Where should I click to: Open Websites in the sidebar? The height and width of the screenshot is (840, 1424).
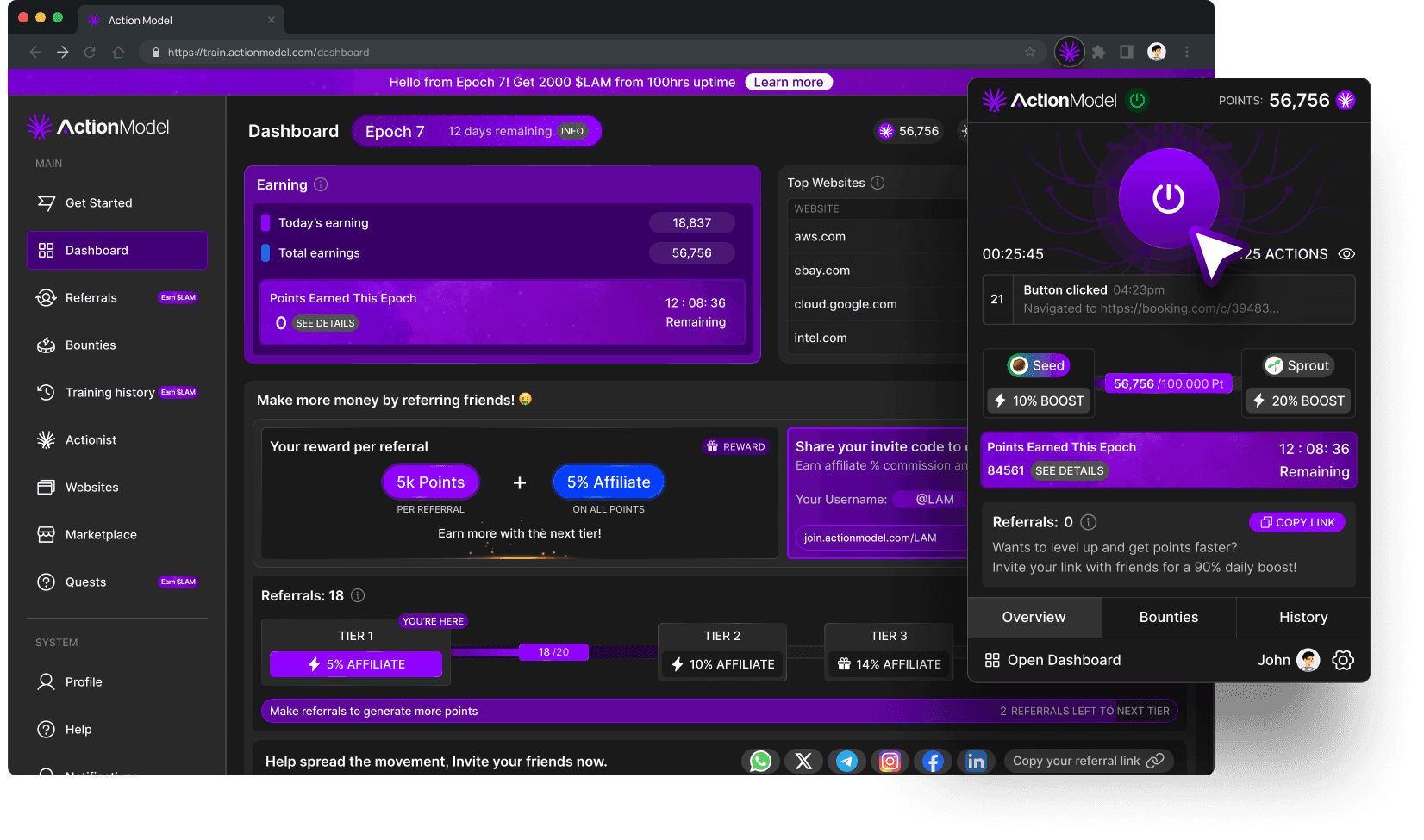point(117,487)
